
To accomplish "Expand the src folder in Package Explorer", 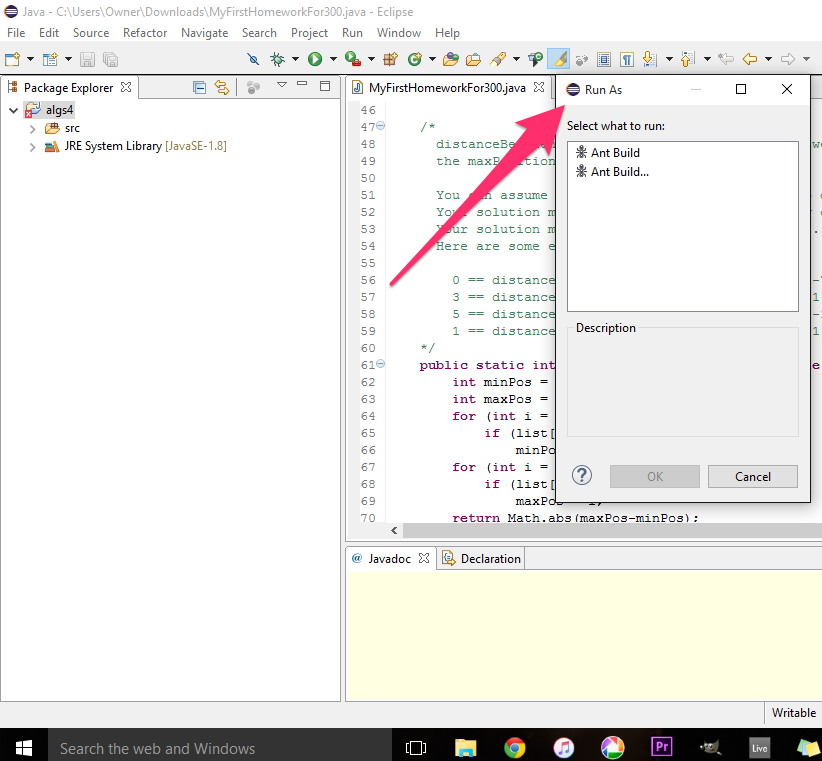I will (32, 128).
